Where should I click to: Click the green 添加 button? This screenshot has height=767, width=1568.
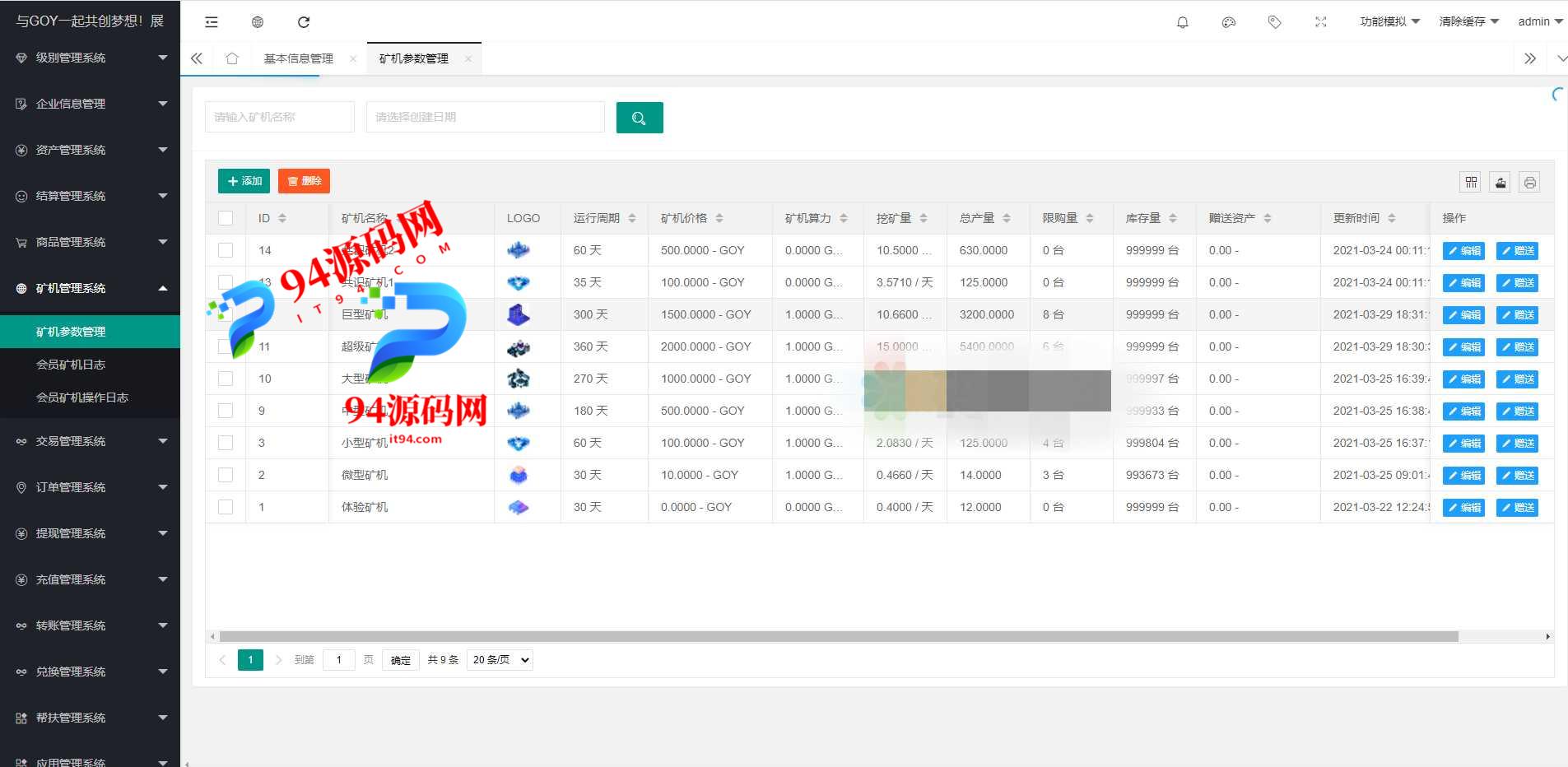click(244, 181)
